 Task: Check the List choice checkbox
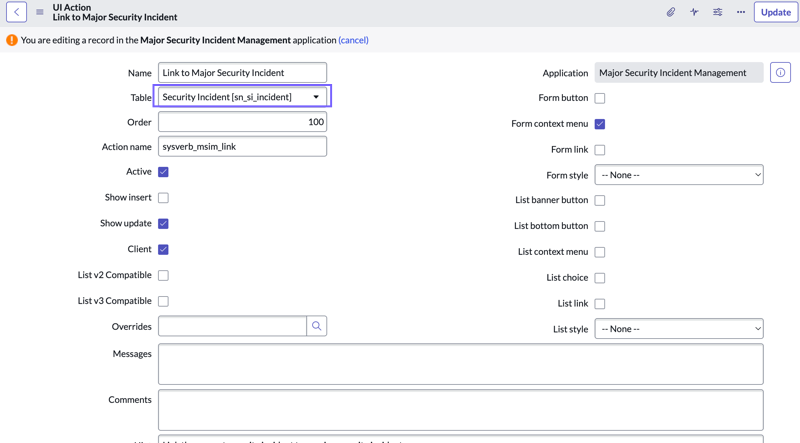click(x=600, y=278)
